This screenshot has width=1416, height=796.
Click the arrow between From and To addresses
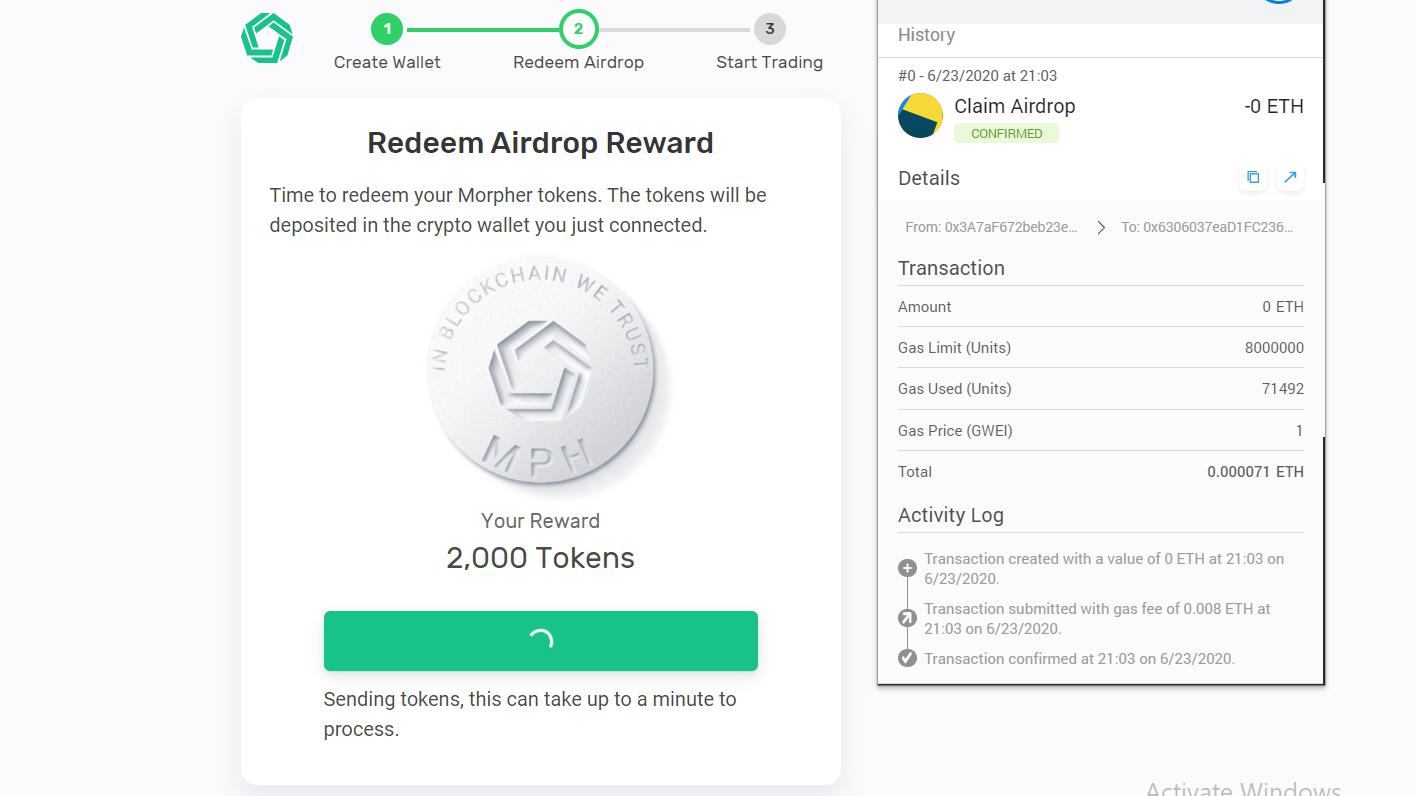(x=1100, y=228)
